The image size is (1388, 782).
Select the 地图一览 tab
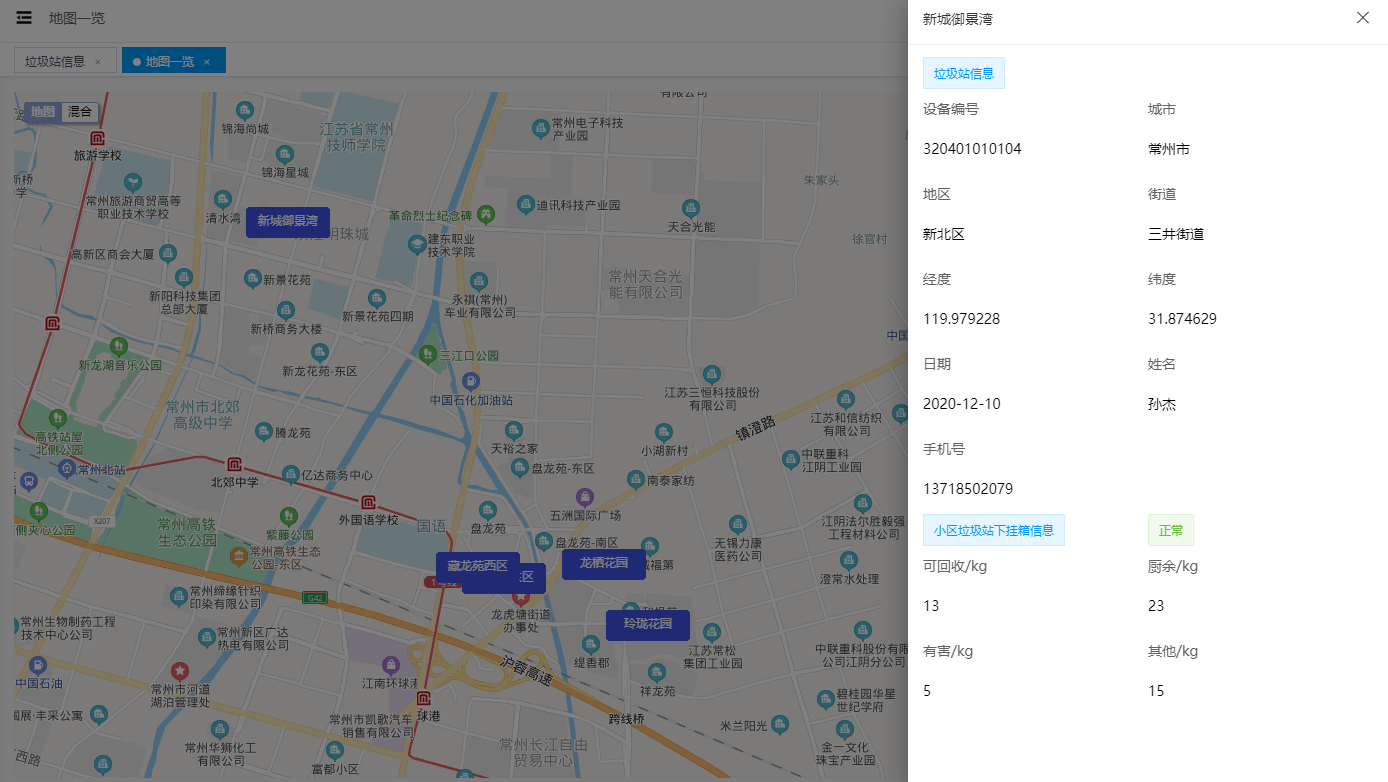171,60
